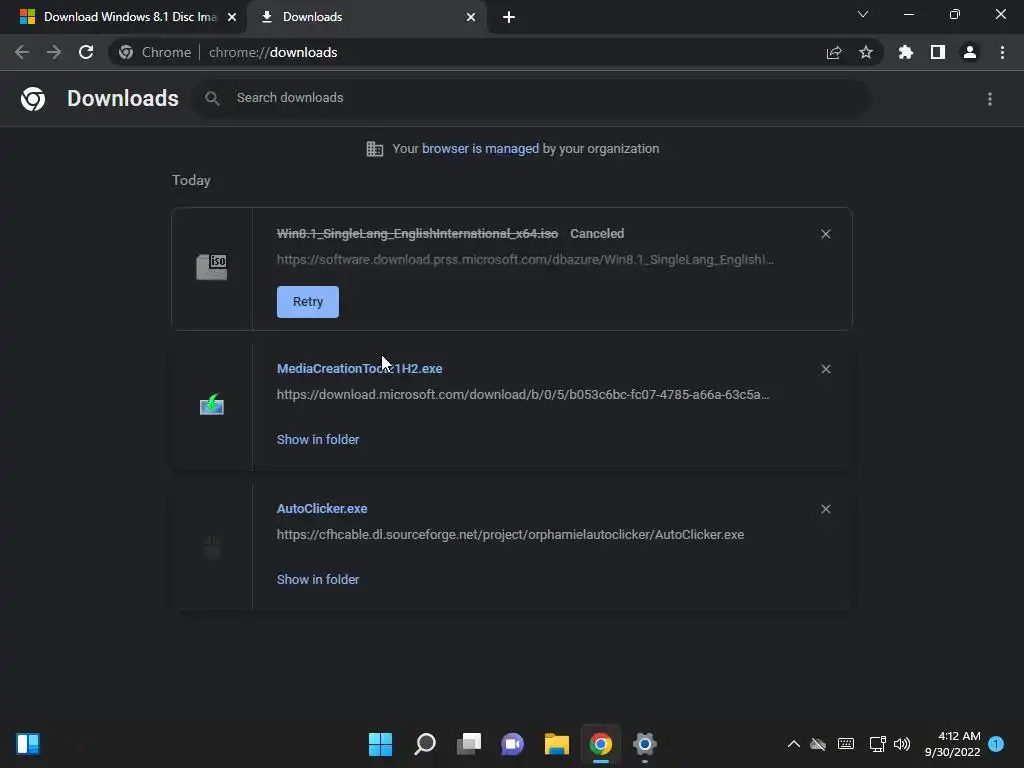This screenshot has height=768, width=1024.
Task: Open the 'browser is managed' link
Action: click(x=480, y=148)
